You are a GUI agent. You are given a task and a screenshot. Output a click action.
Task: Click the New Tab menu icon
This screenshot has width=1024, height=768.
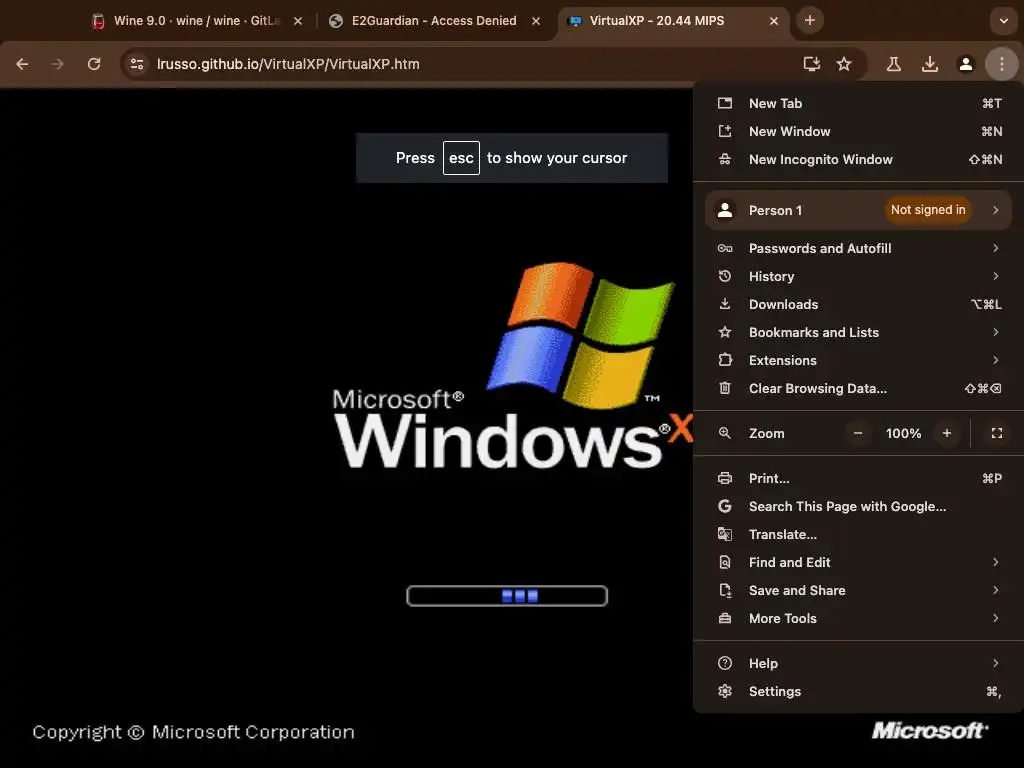pos(725,103)
